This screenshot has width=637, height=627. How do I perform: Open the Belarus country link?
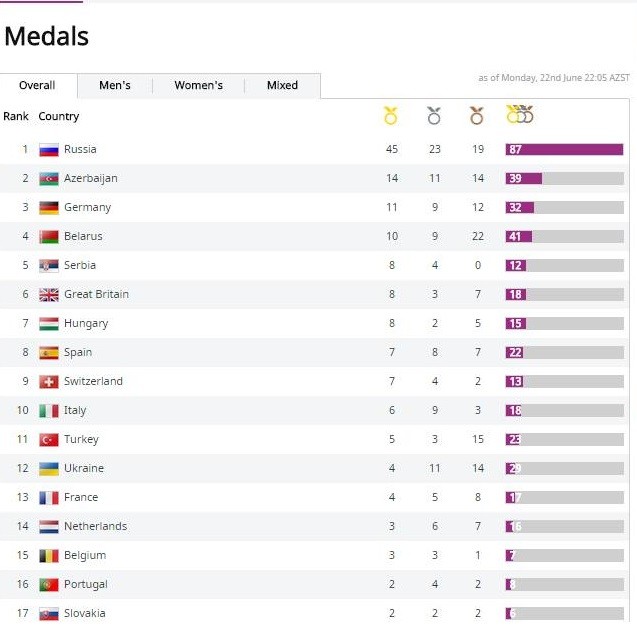pyautogui.click(x=83, y=237)
